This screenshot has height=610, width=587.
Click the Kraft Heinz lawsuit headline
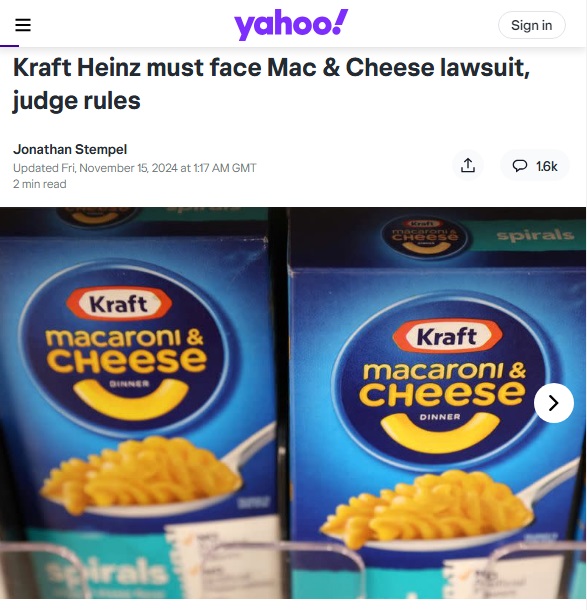point(271,84)
